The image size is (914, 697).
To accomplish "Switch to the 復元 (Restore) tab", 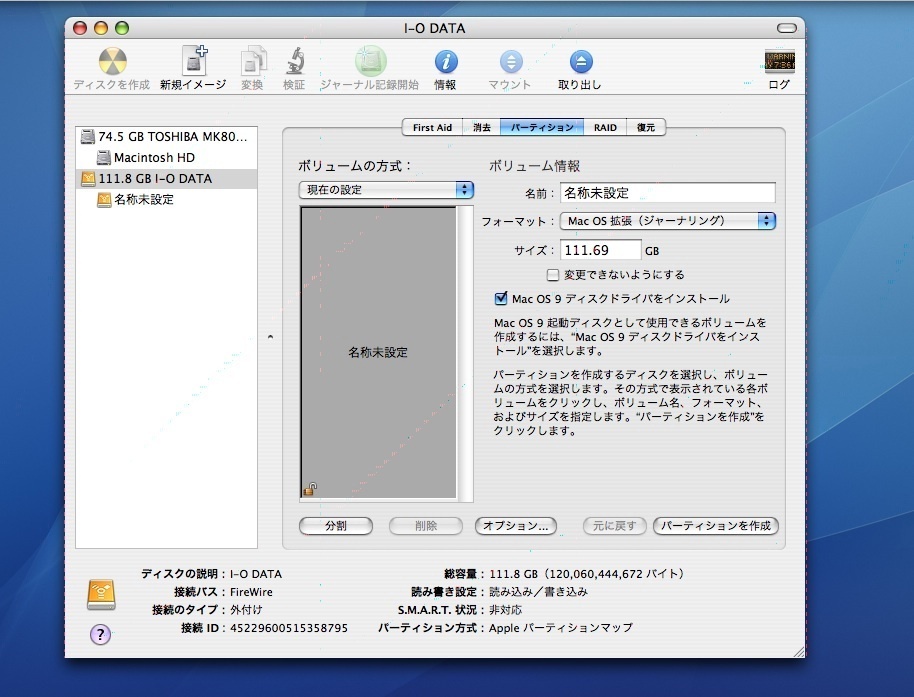I will coord(646,128).
